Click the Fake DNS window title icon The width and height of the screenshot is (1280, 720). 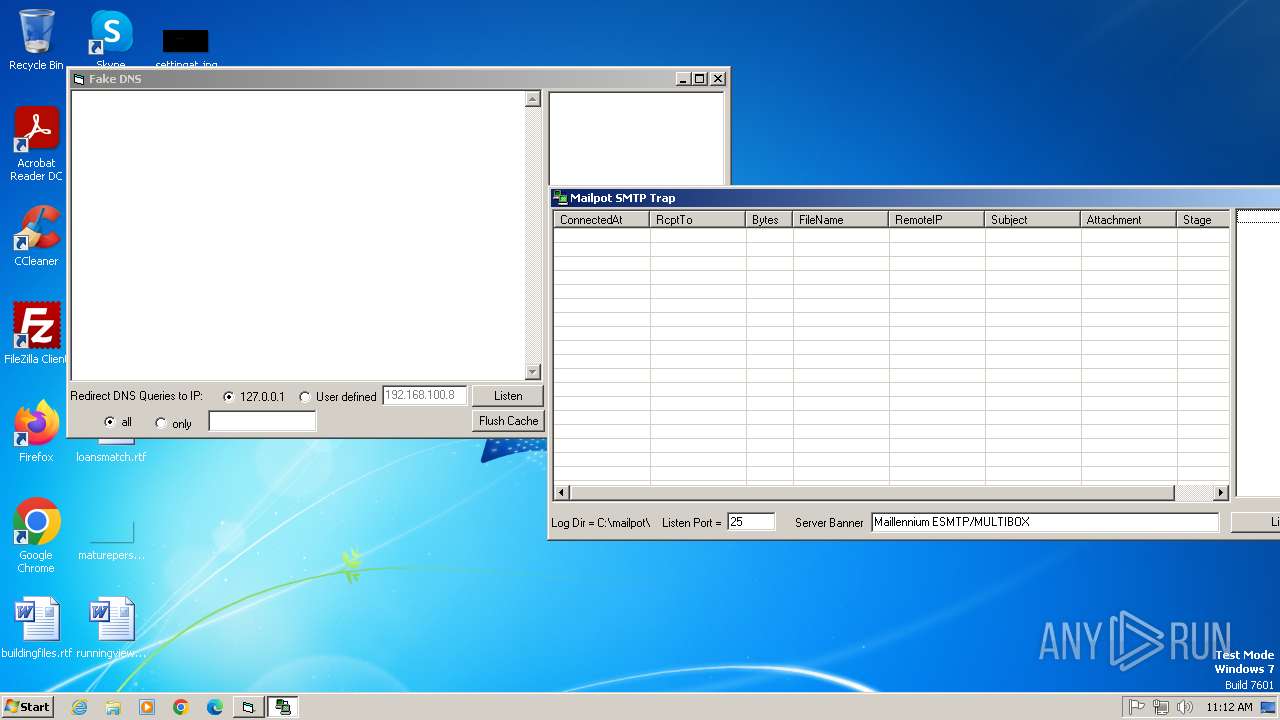coord(79,79)
